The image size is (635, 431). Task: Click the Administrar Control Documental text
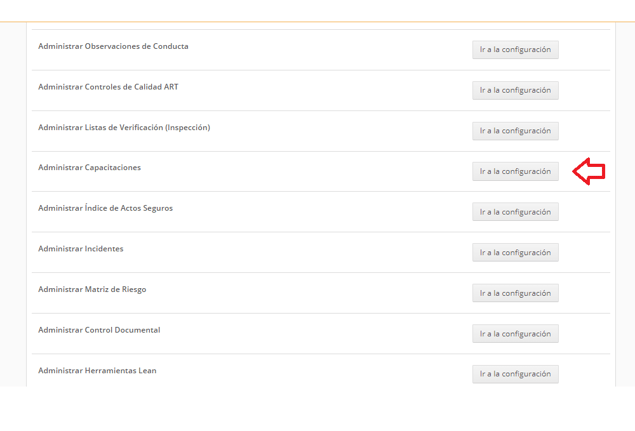coord(99,330)
